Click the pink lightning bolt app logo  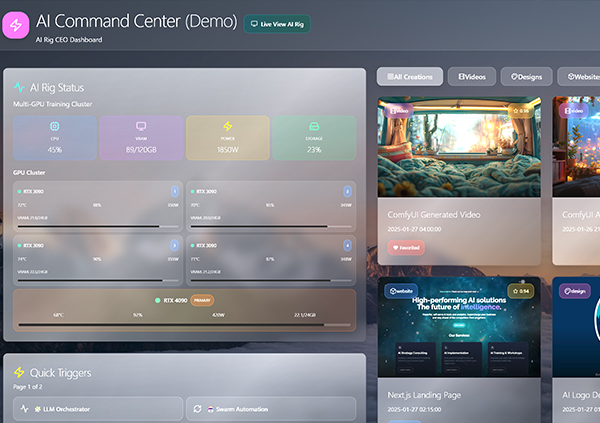click(17, 24)
